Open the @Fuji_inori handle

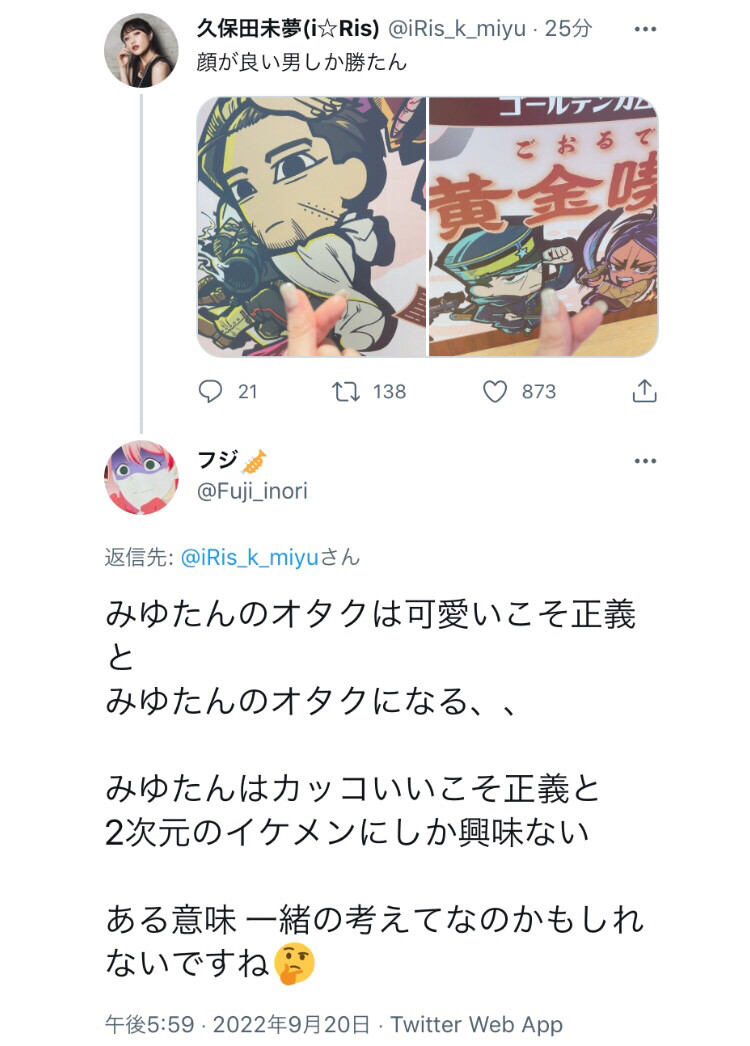coord(252,491)
